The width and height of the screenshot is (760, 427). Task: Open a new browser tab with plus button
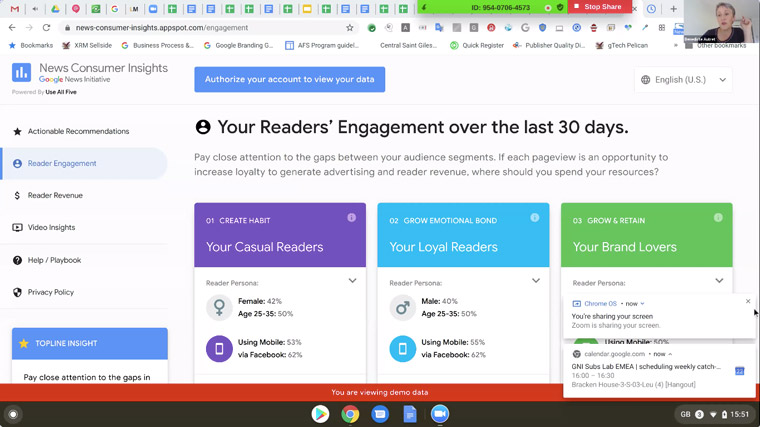pos(673,9)
